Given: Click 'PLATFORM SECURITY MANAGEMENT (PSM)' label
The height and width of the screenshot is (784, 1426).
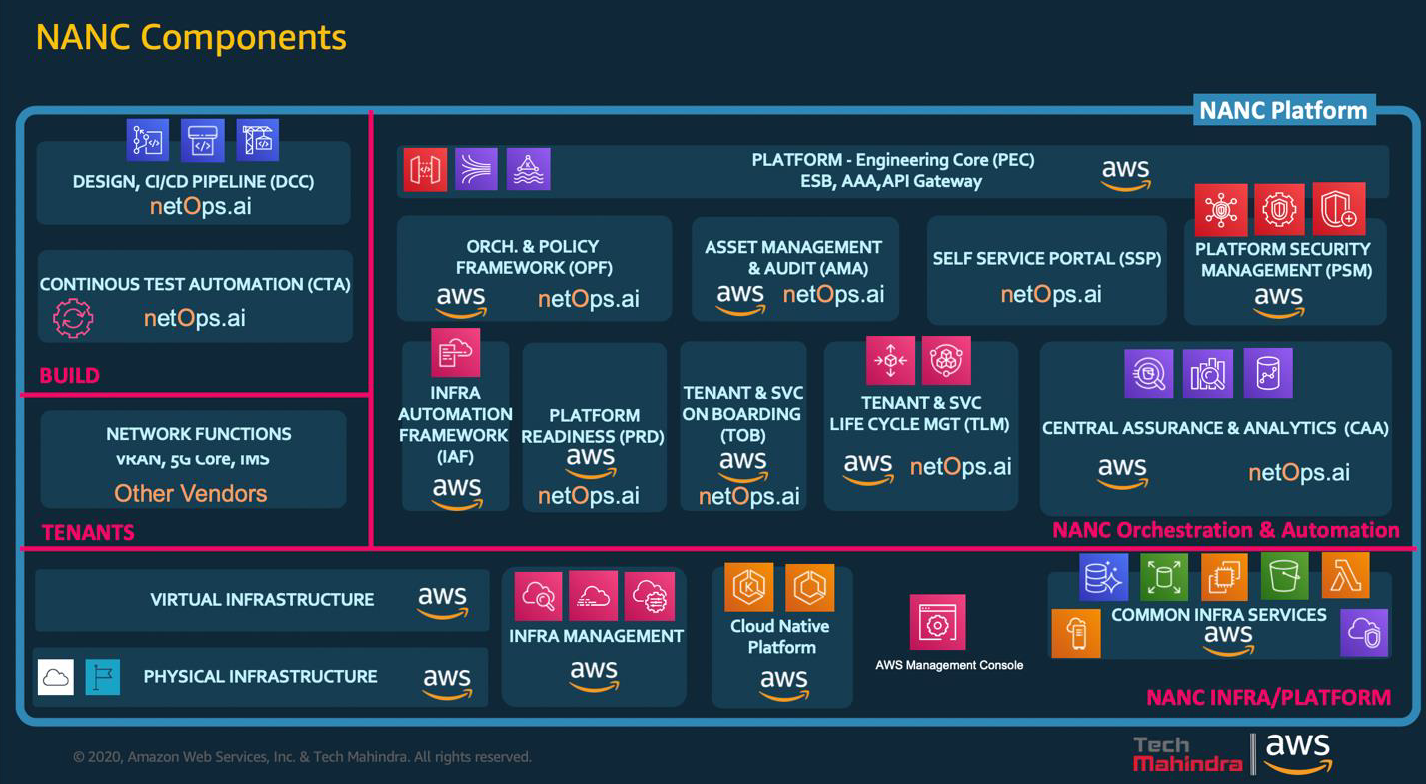Looking at the screenshot, I should pos(1284,259).
